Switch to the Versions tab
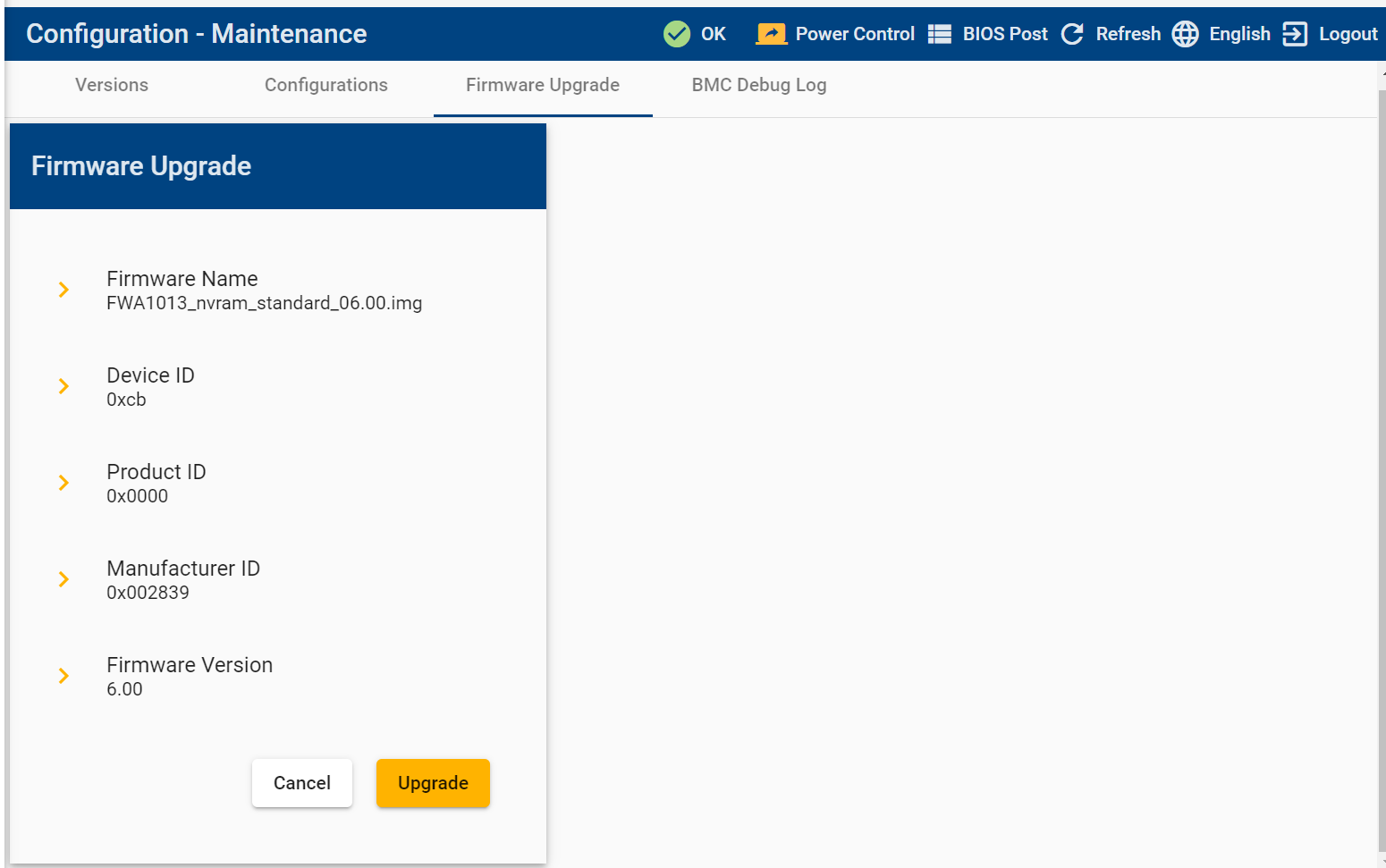This screenshot has height=868, width=1386. [x=112, y=85]
